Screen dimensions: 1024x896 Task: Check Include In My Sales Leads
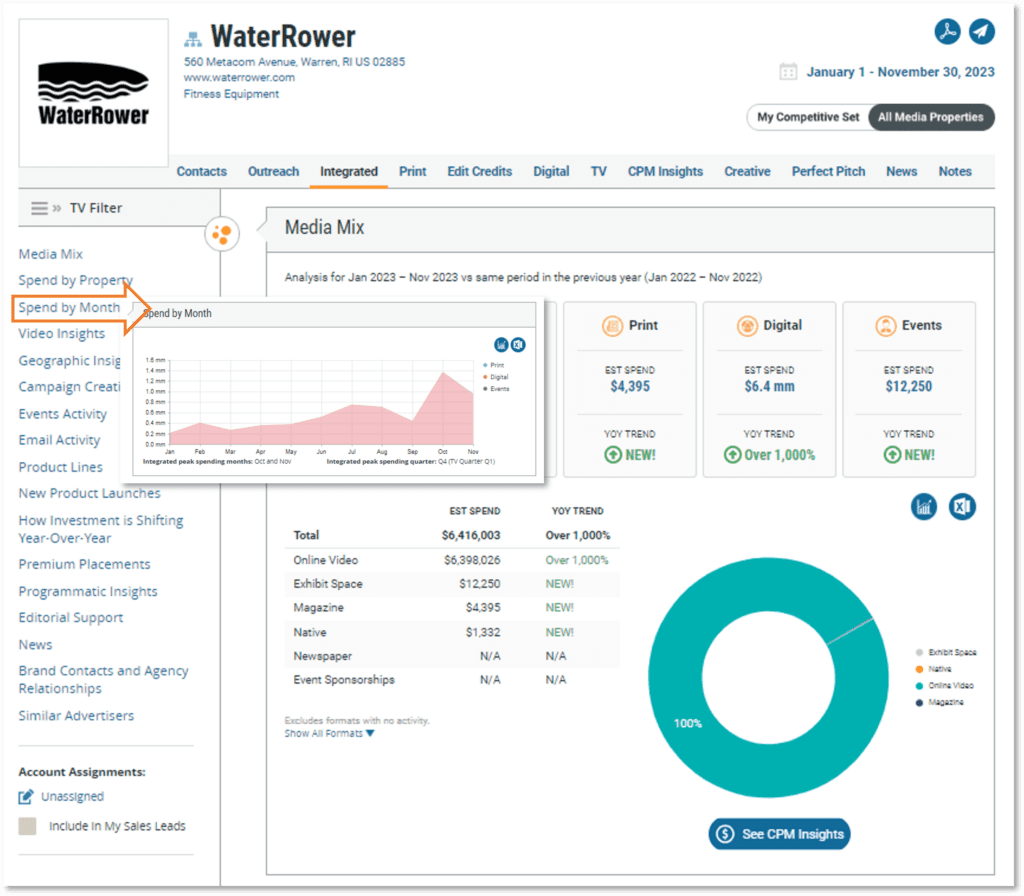[x=27, y=826]
